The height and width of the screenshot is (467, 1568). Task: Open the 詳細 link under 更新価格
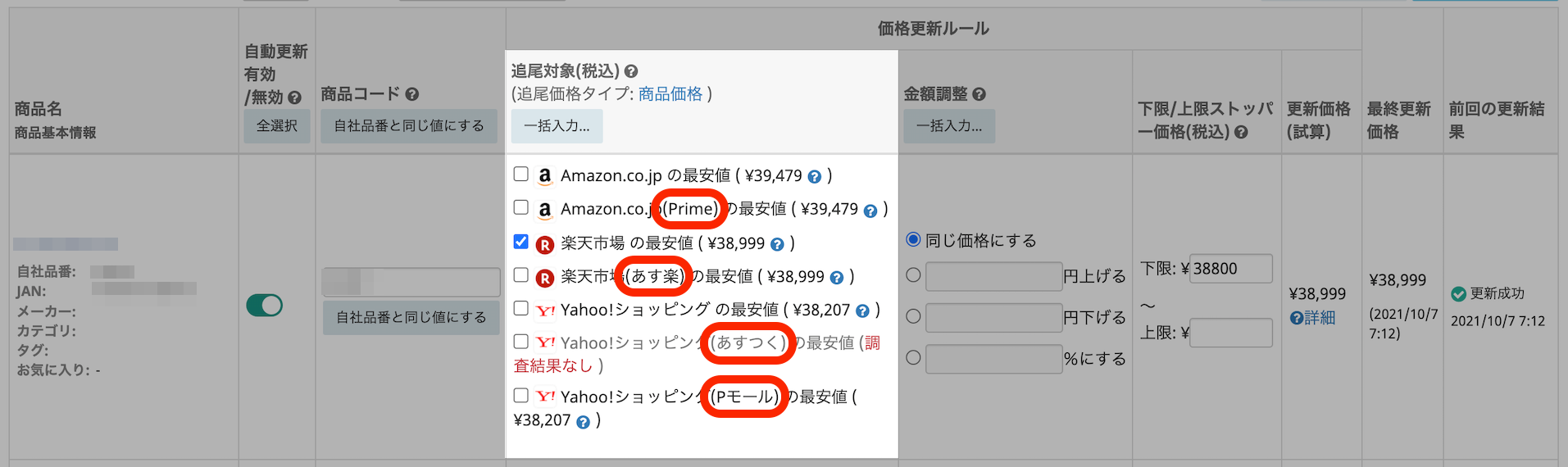pyautogui.click(x=1312, y=318)
